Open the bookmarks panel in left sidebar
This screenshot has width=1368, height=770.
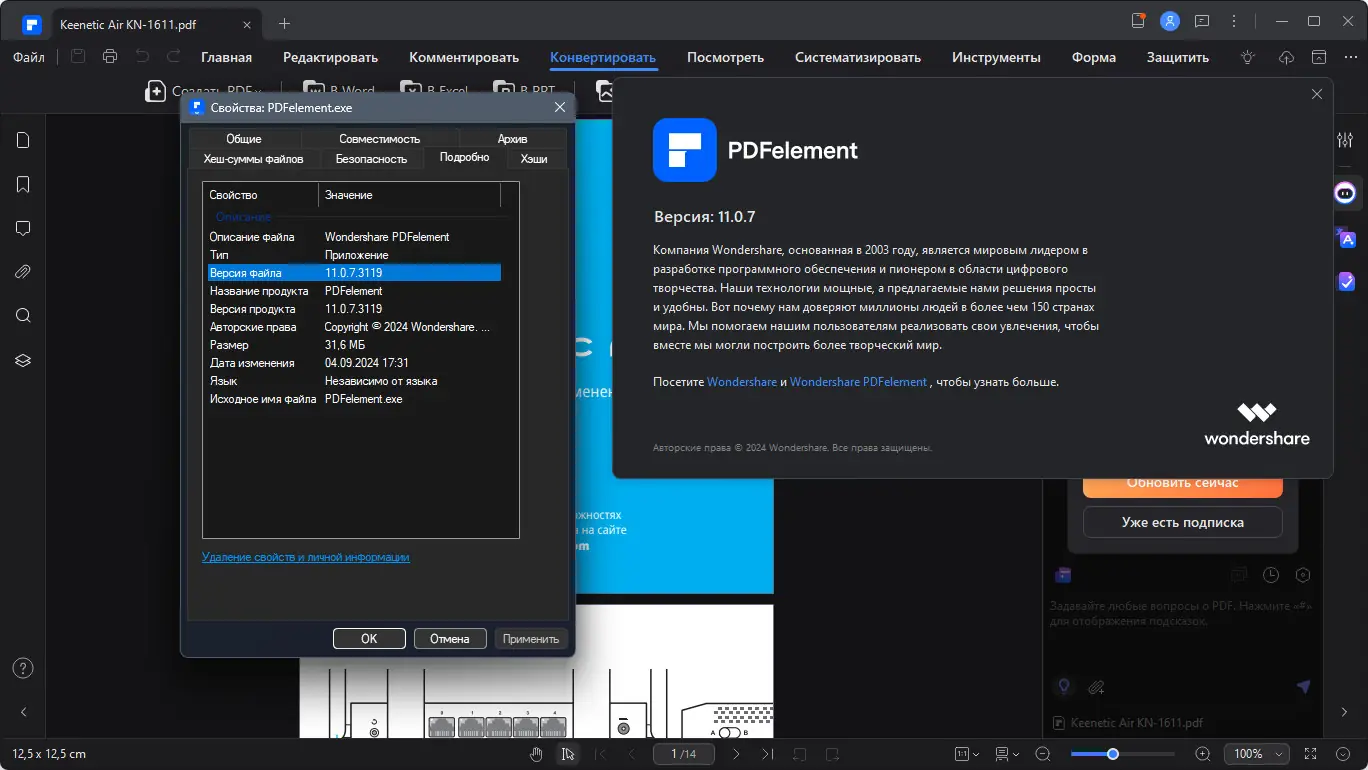tap(23, 184)
